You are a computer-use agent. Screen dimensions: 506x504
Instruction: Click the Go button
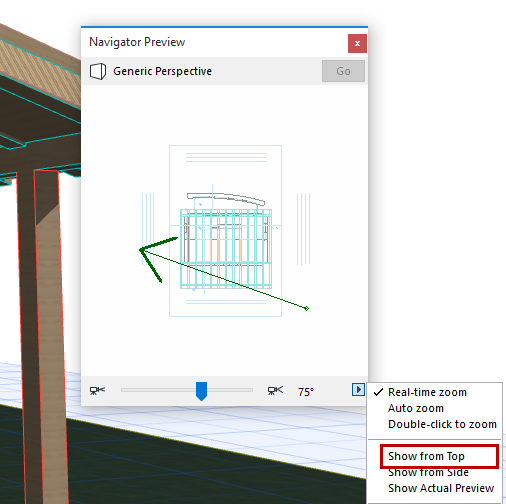click(343, 71)
